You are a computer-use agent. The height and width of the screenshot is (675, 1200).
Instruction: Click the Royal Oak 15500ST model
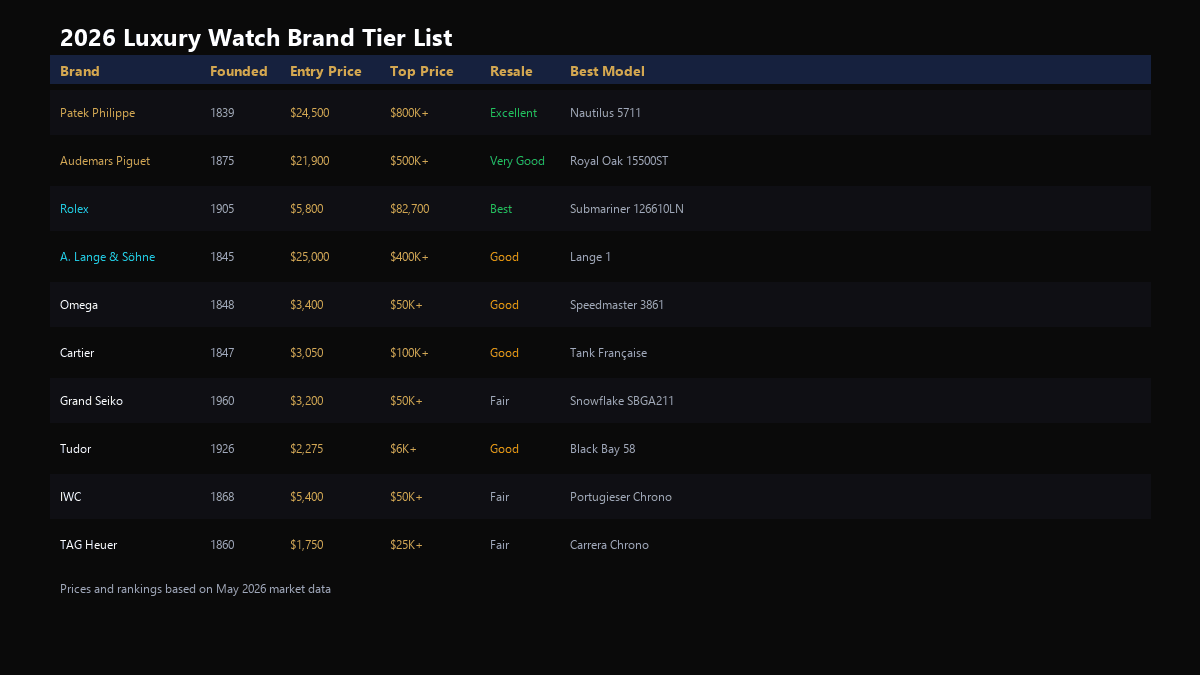point(619,161)
